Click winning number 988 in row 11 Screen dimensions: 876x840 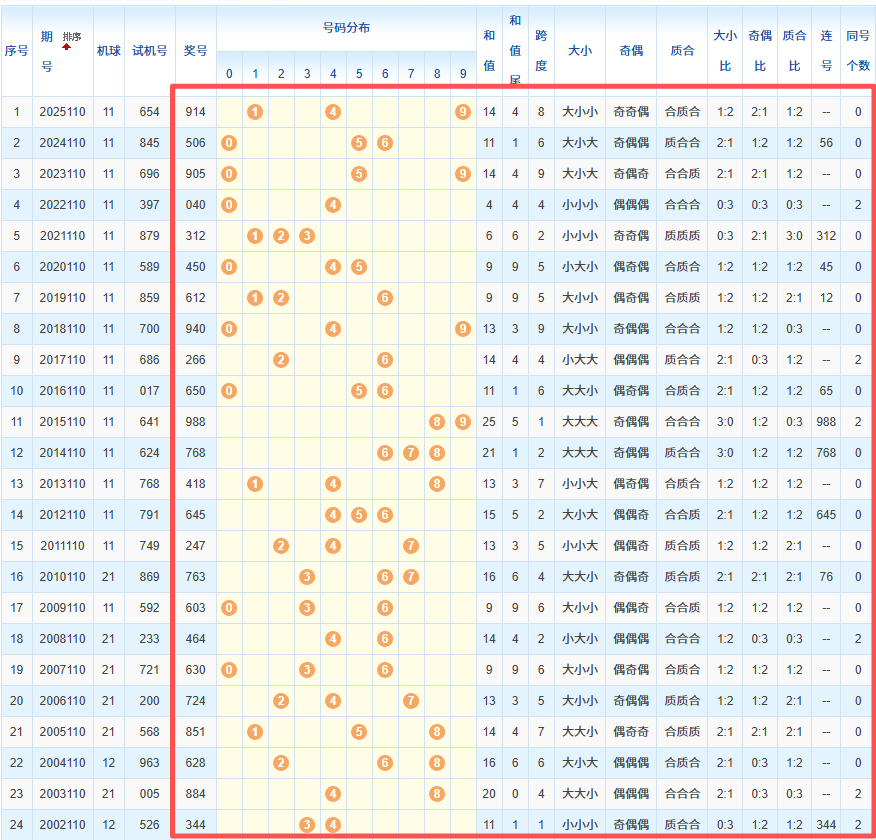click(196, 422)
